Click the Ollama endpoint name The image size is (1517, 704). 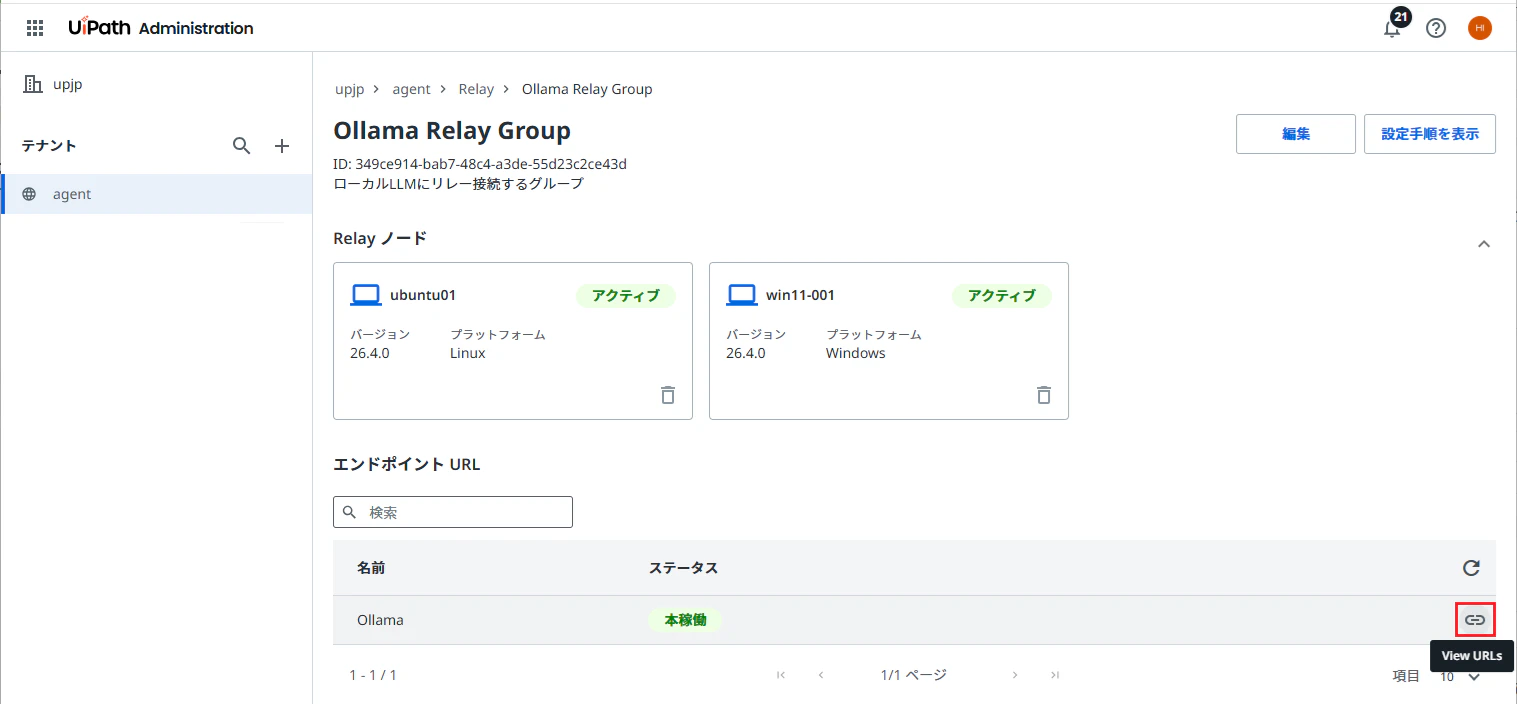click(x=380, y=620)
